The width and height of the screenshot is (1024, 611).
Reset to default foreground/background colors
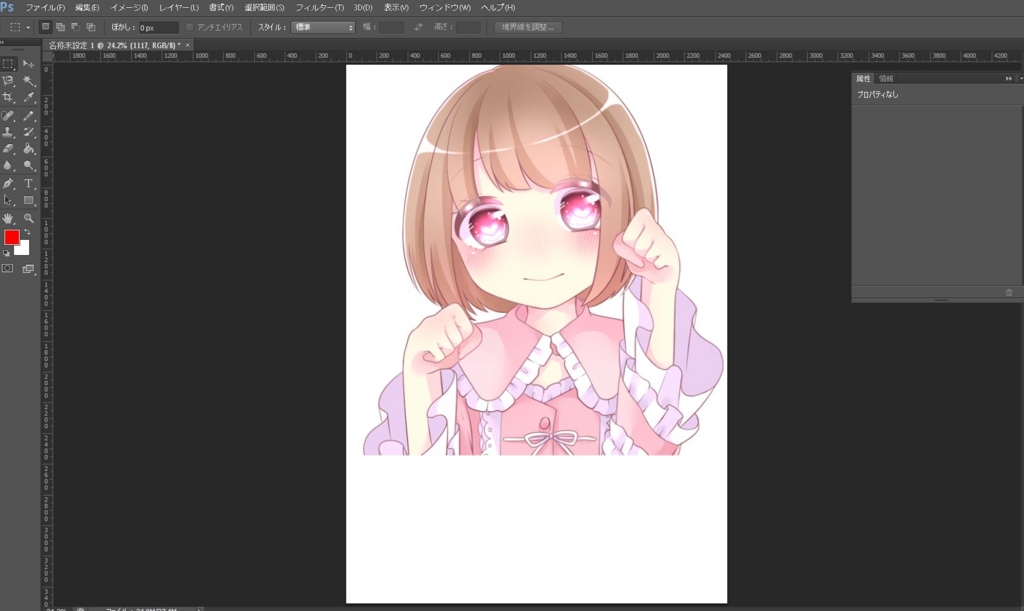7,253
